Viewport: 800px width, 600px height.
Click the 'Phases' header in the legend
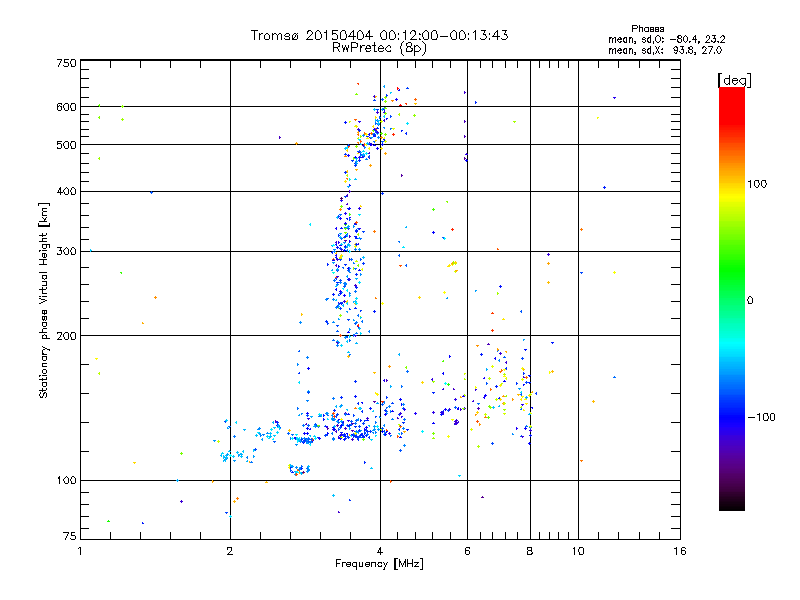pyautogui.click(x=647, y=29)
